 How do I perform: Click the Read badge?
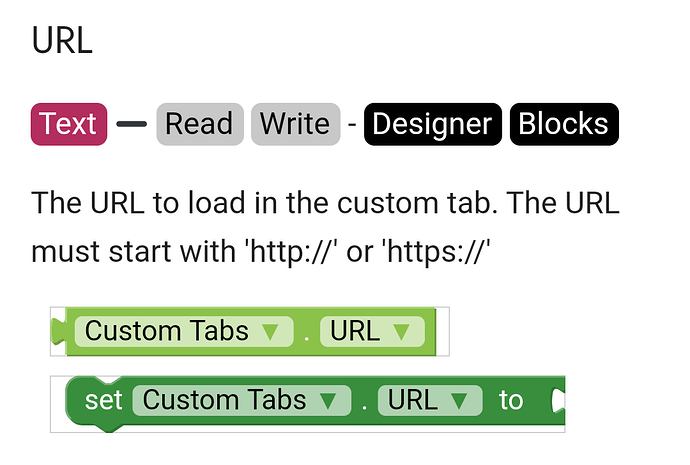click(x=200, y=124)
